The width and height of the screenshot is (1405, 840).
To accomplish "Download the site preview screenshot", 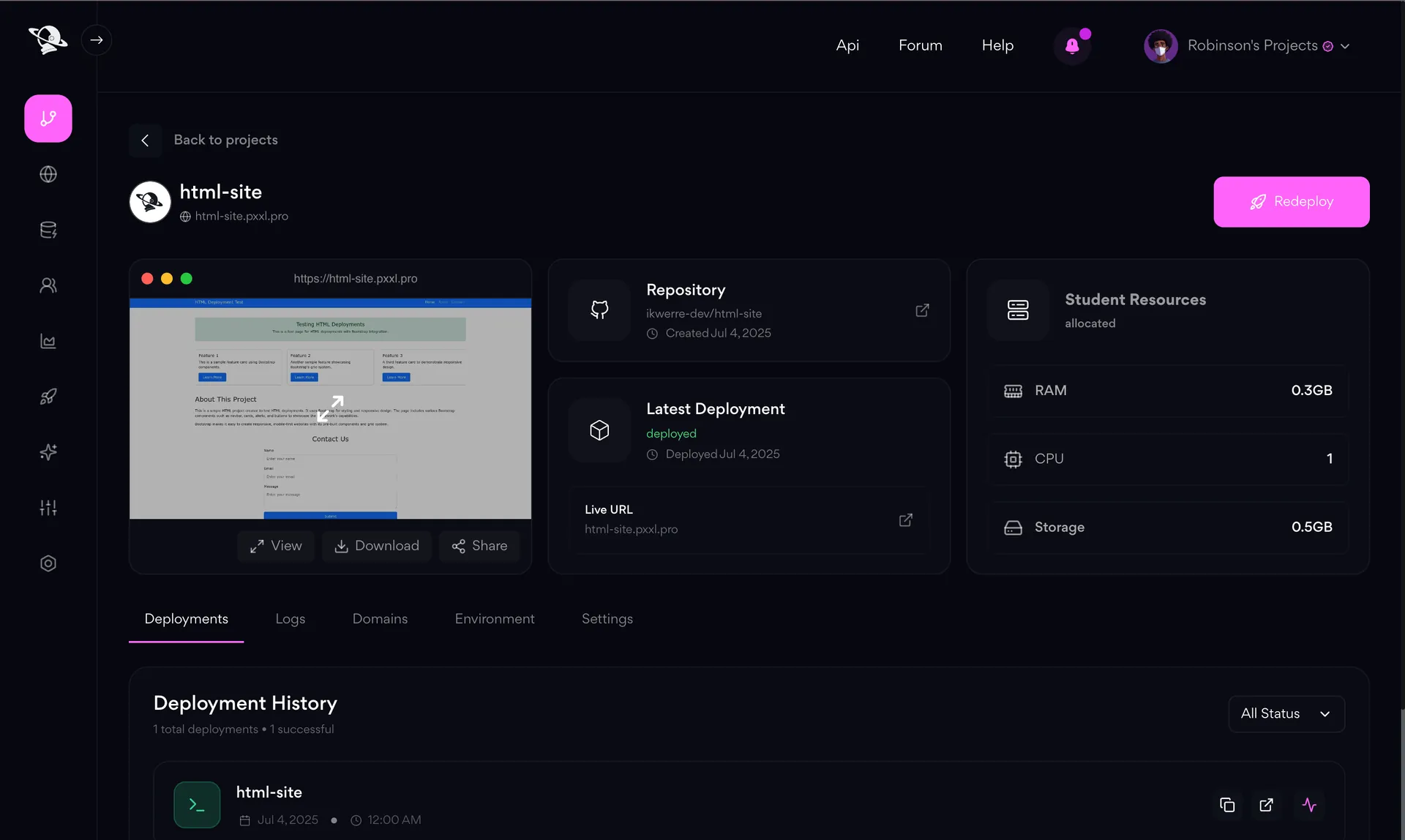I will [377, 546].
